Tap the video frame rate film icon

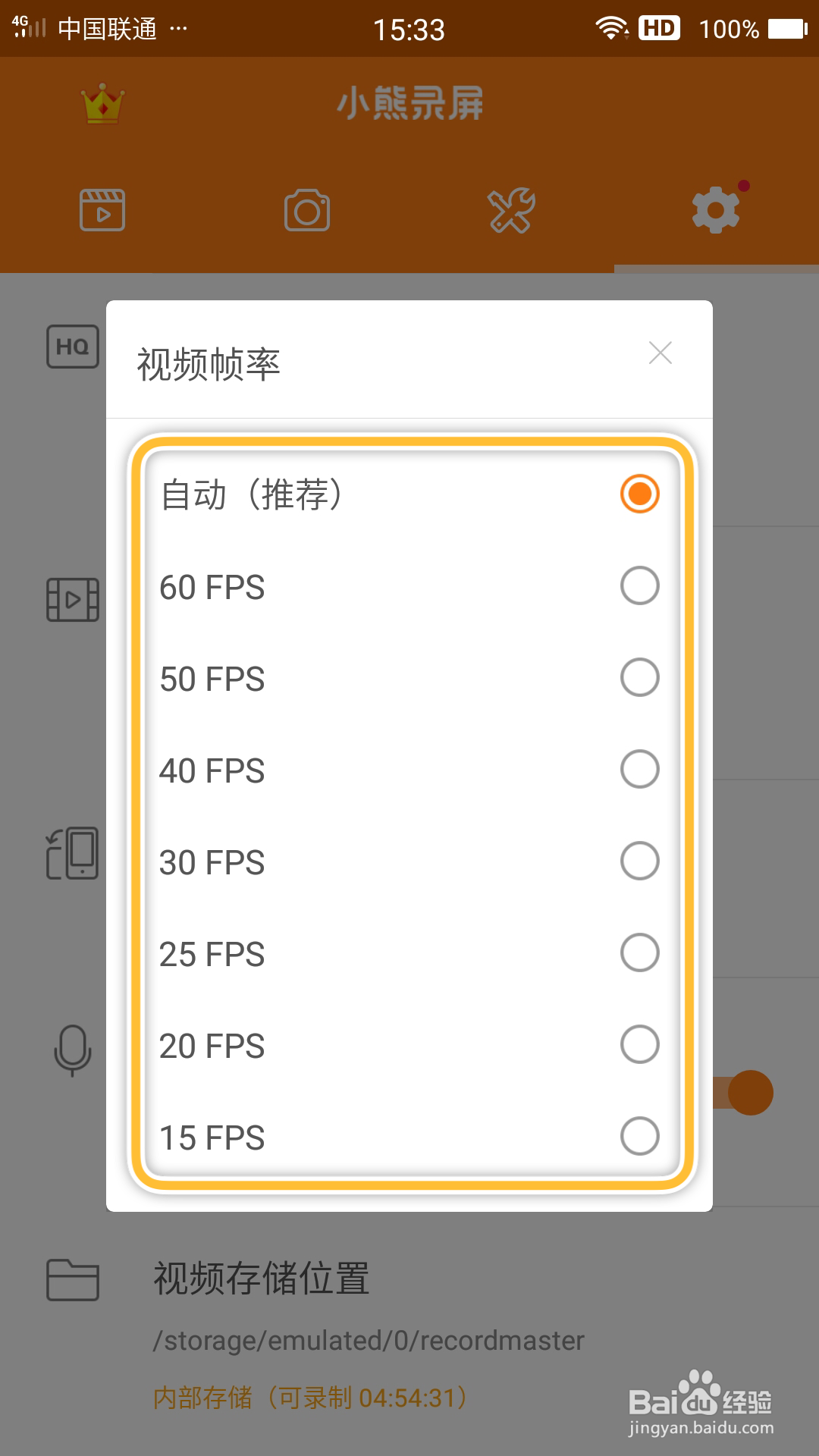pyautogui.click(x=73, y=600)
